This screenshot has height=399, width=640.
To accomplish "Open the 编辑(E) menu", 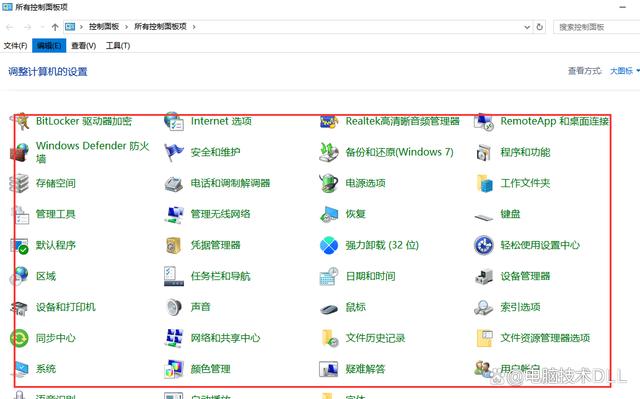I will (49, 46).
